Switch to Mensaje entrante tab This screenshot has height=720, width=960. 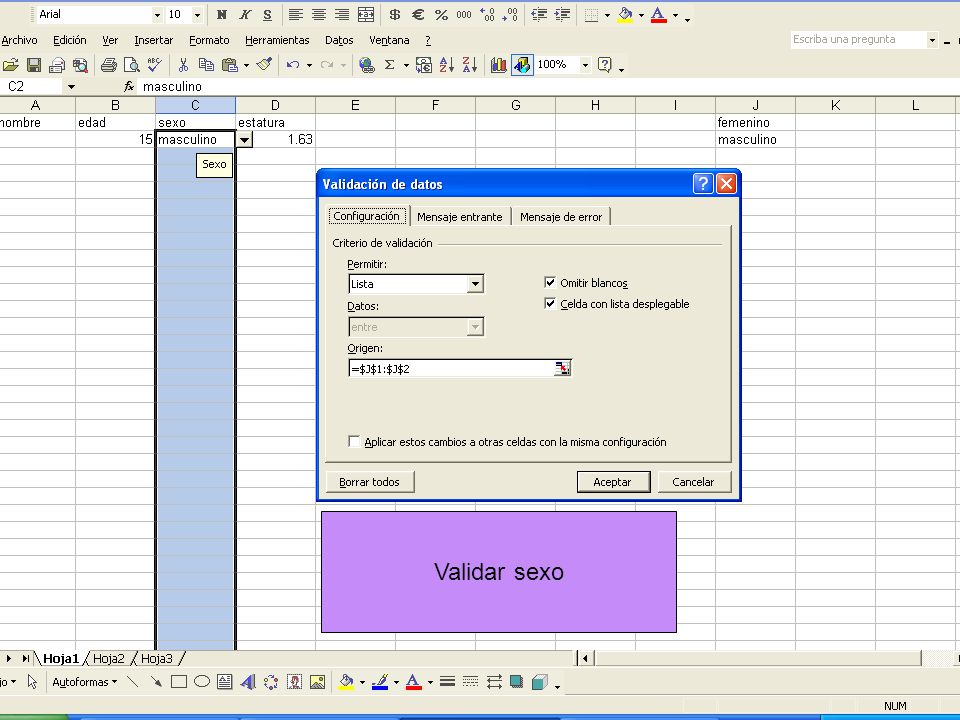pyautogui.click(x=460, y=217)
